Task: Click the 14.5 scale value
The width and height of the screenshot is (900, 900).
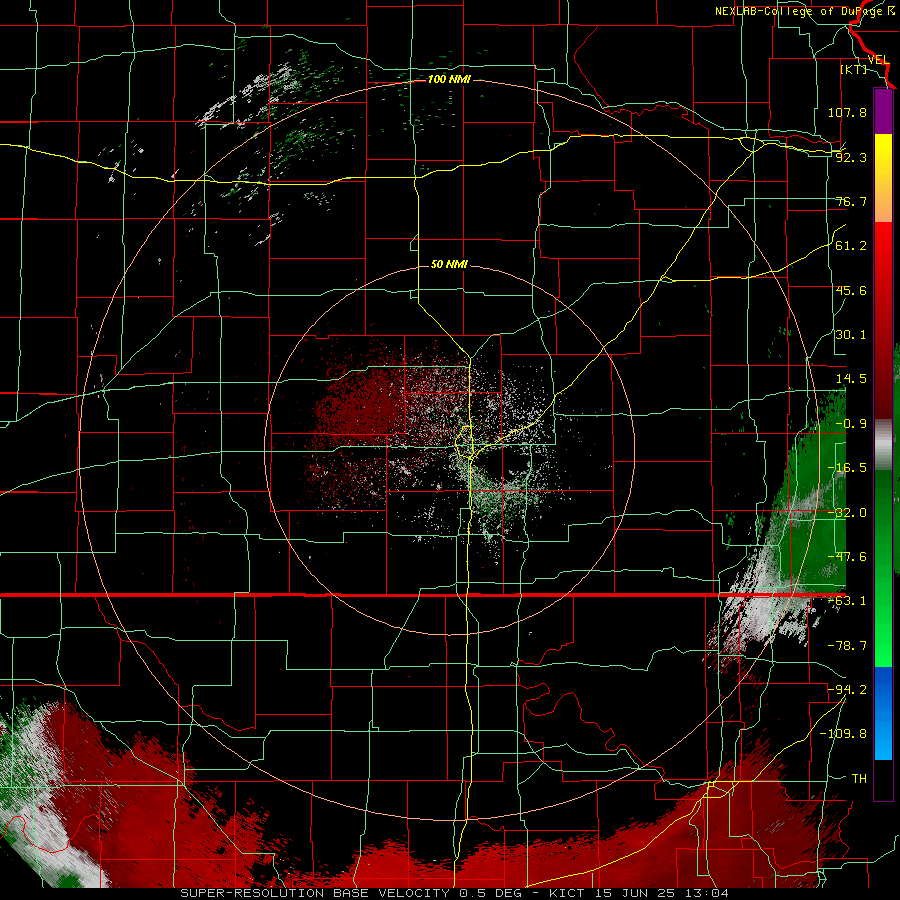Action: pyautogui.click(x=851, y=379)
